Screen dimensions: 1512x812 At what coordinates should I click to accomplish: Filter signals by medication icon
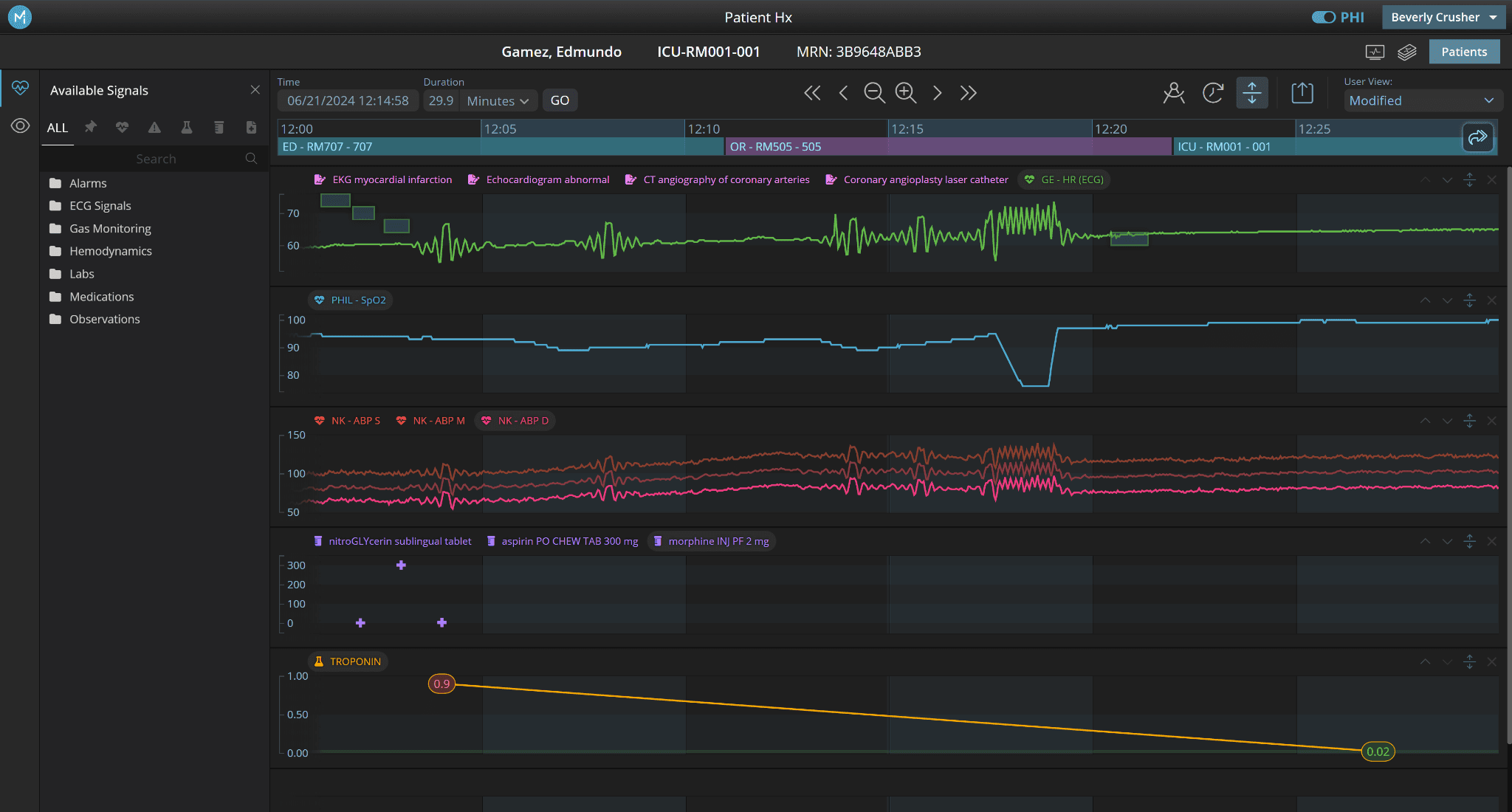[x=219, y=128]
